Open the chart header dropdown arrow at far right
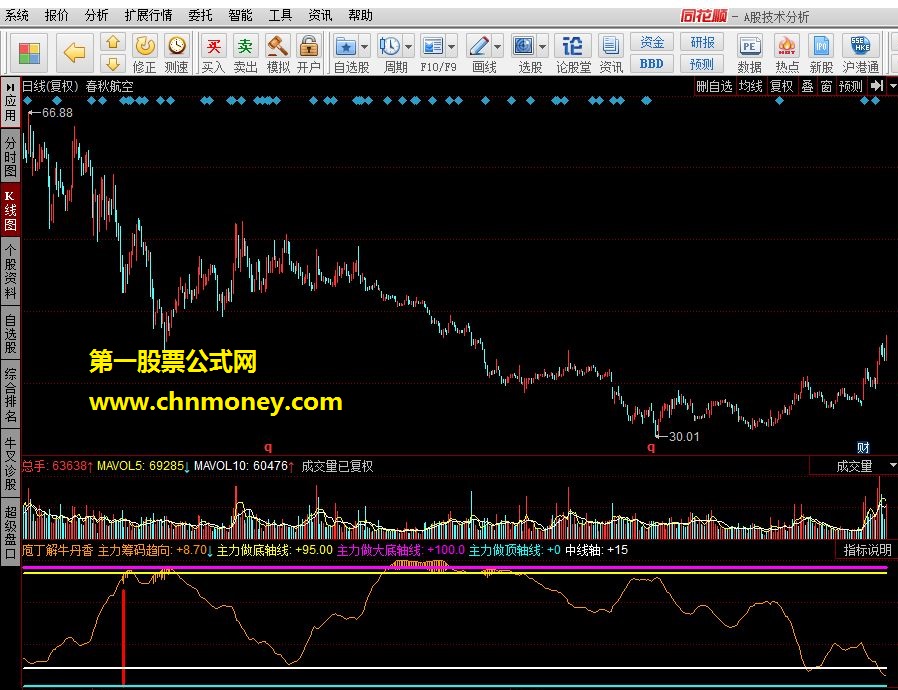The width and height of the screenshot is (898, 690). coord(892,86)
